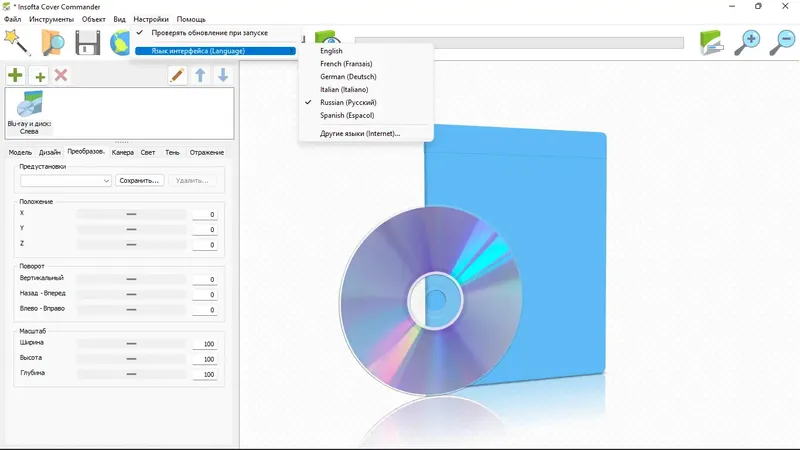Open the Помощь menu
Viewport: 800px width, 450px height.
tap(191, 19)
